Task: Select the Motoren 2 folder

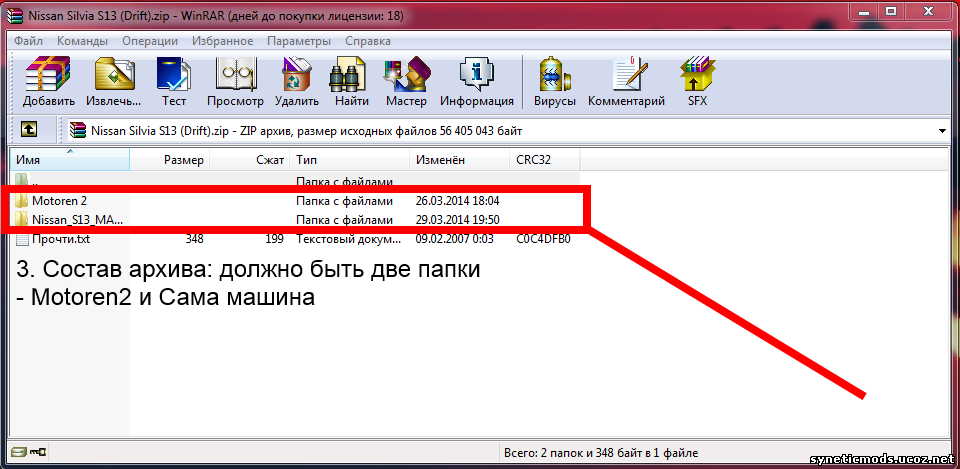Action: click(x=59, y=201)
